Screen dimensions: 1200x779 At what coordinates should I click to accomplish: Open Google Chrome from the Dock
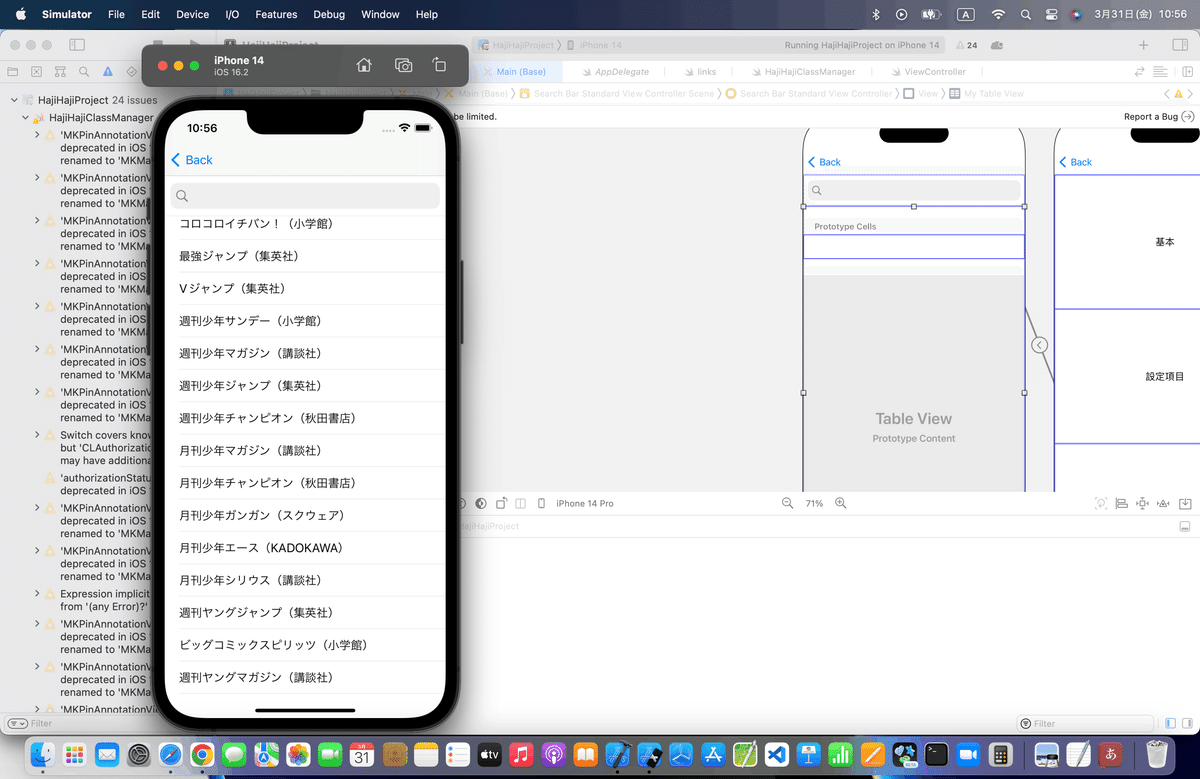(x=201, y=754)
